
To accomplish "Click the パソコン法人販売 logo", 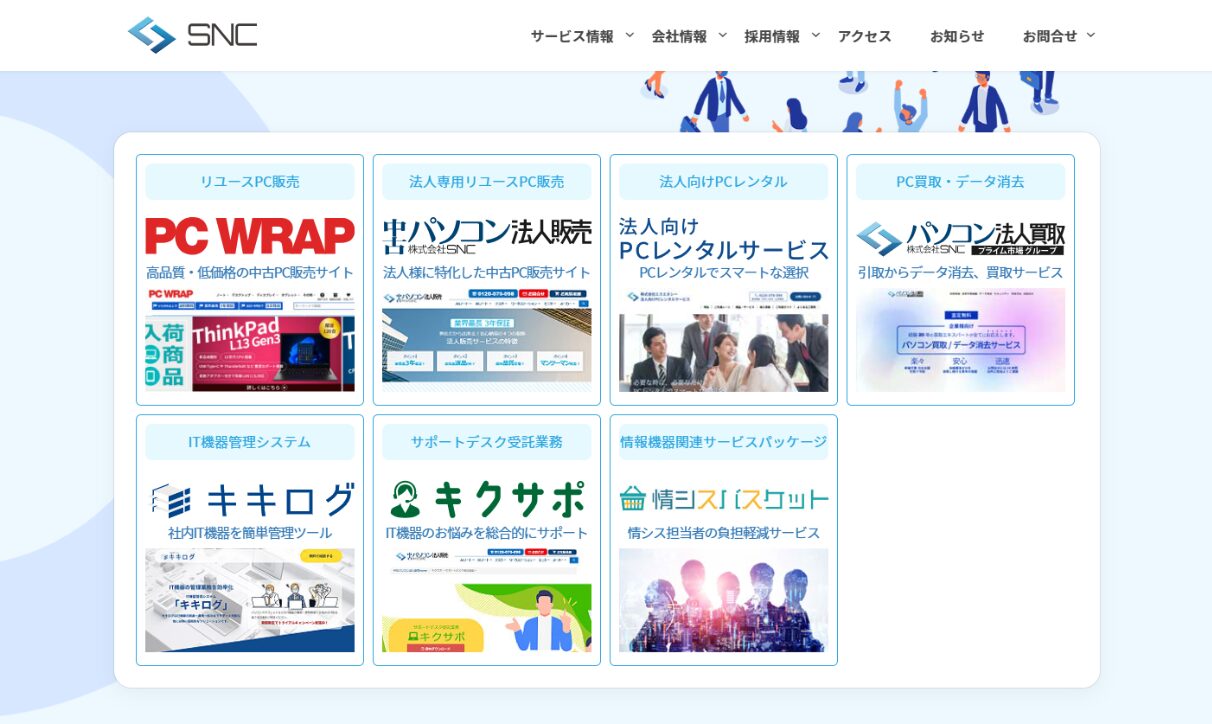I will click(x=487, y=237).
